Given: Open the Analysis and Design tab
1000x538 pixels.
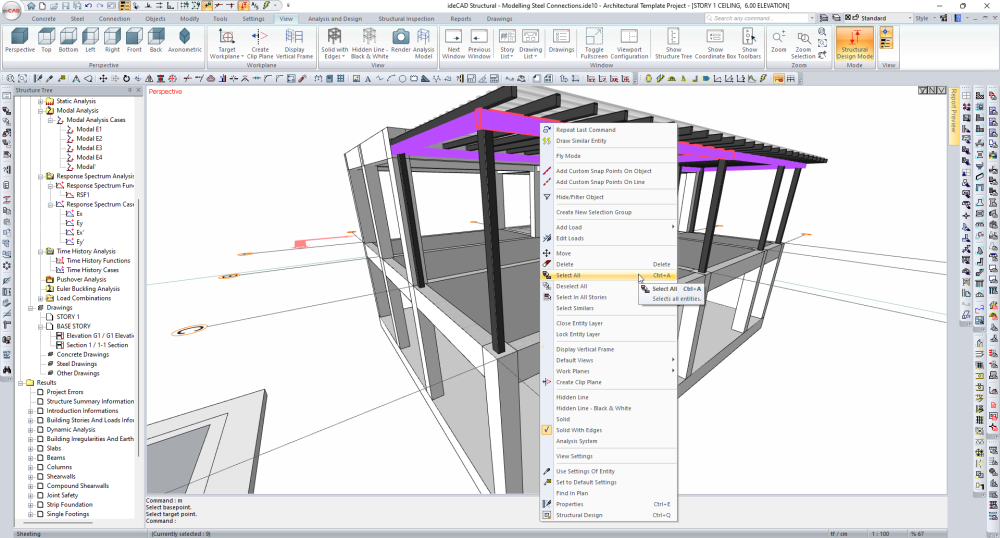Looking at the screenshot, I should (x=334, y=18).
